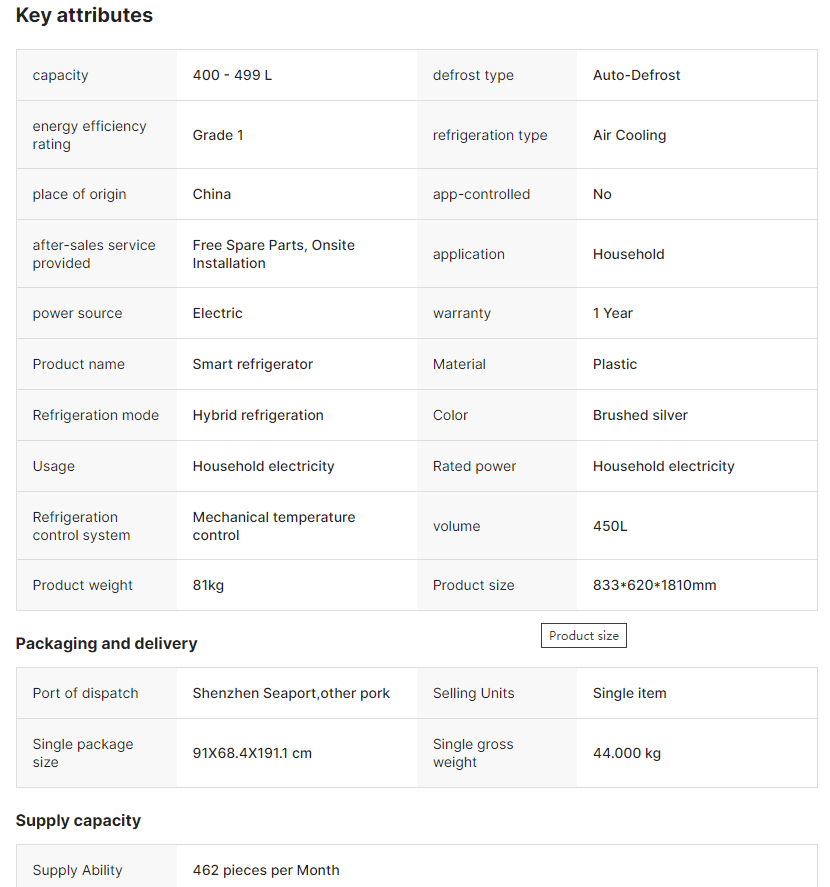Click the "833*620*1810mm" product size value
This screenshot has height=887, width=830.
(x=654, y=585)
